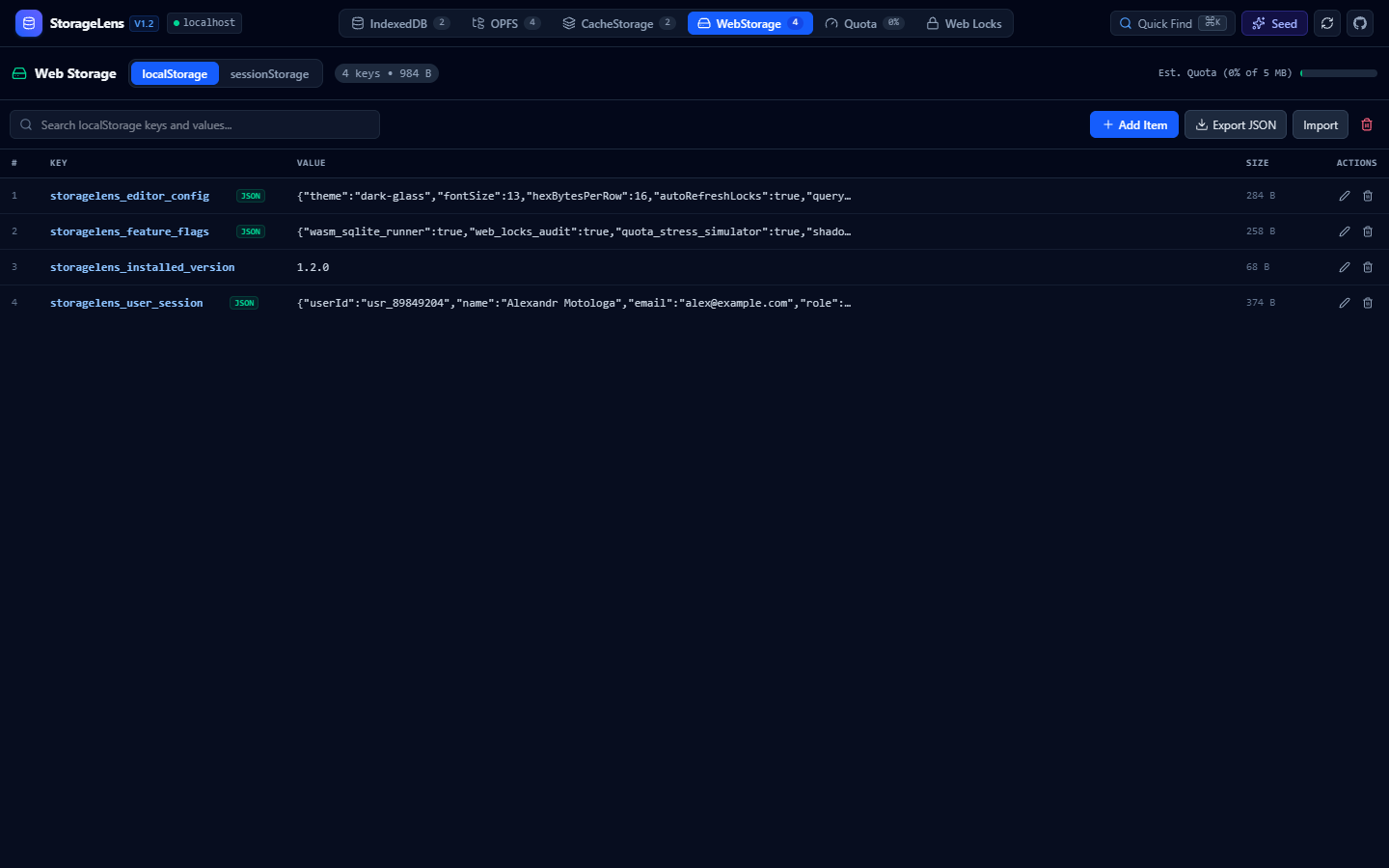Click the Add Item button
The height and width of the screenshot is (868, 1389).
coord(1134,124)
